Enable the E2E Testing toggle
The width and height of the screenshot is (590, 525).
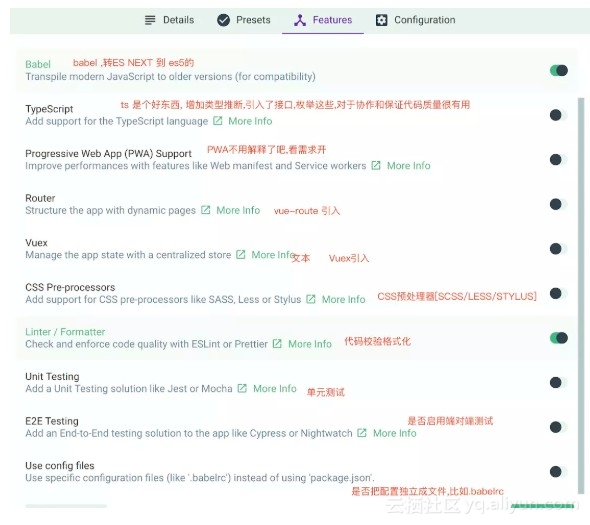point(559,427)
